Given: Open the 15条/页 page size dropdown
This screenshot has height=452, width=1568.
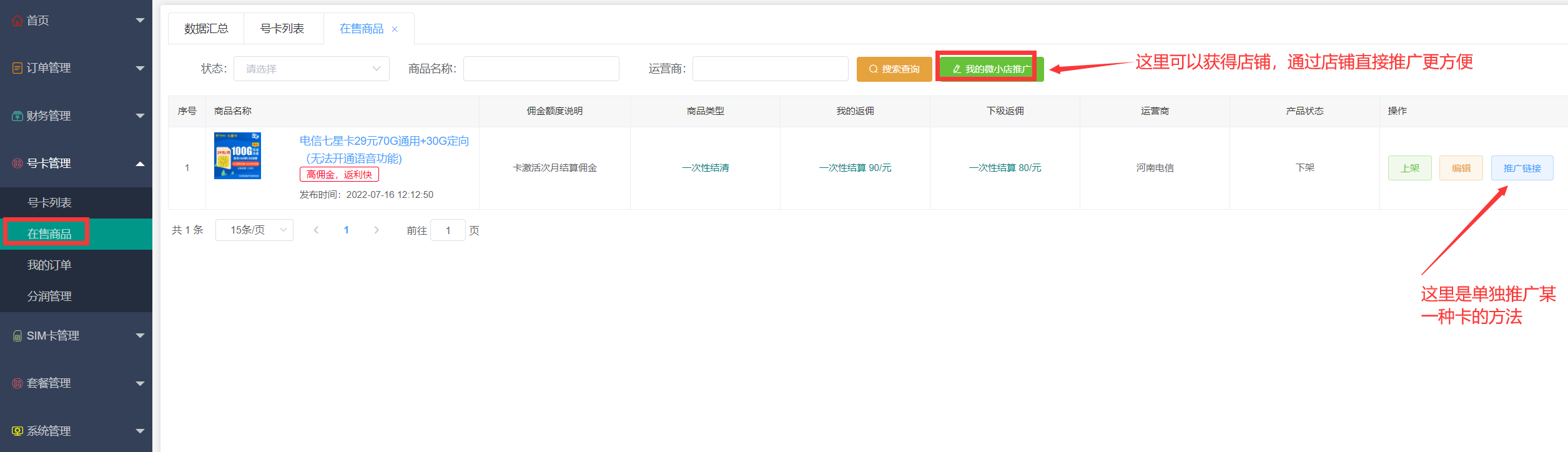Looking at the screenshot, I should [x=254, y=230].
